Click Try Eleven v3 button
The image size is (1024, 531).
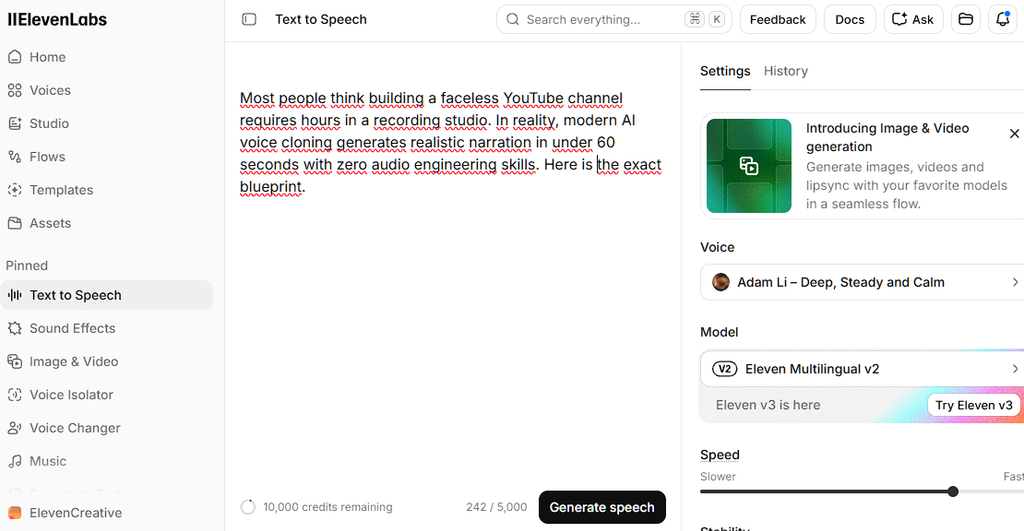tap(974, 405)
